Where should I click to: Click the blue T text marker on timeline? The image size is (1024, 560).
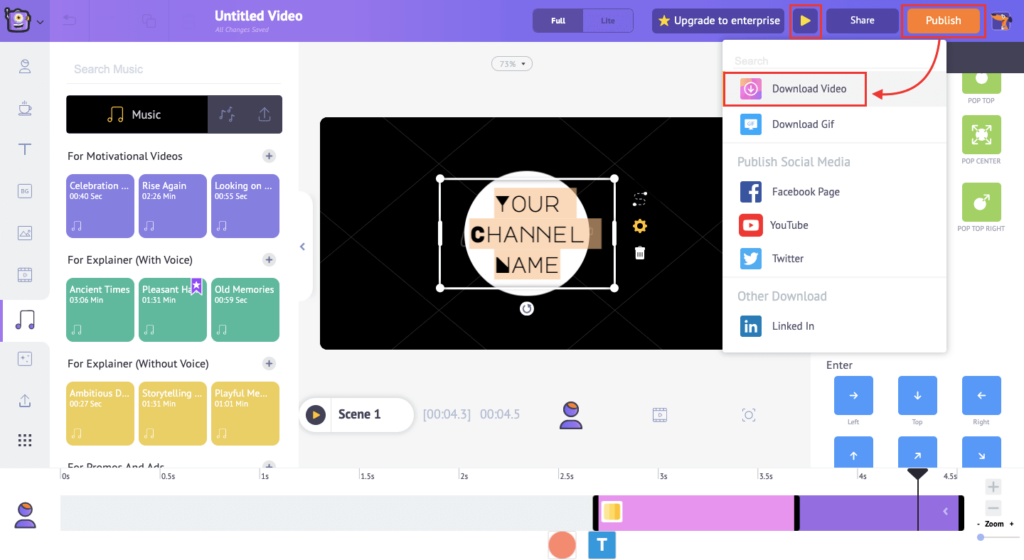601,545
